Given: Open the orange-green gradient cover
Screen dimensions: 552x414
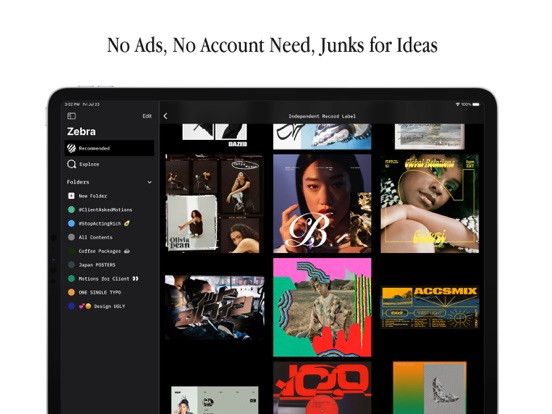Looking at the screenshot, I should click(x=430, y=388).
